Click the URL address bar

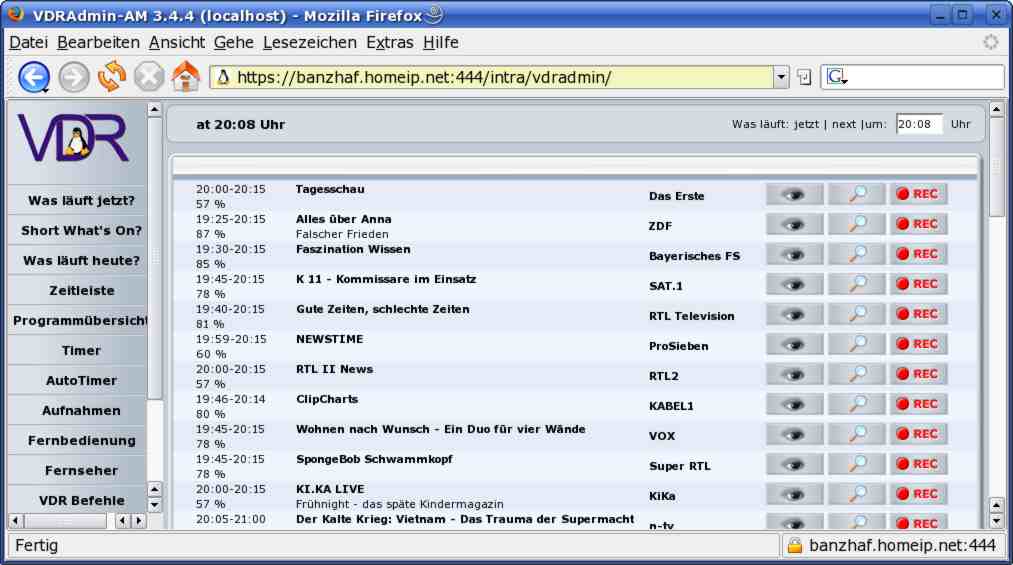(x=491, y=77)
